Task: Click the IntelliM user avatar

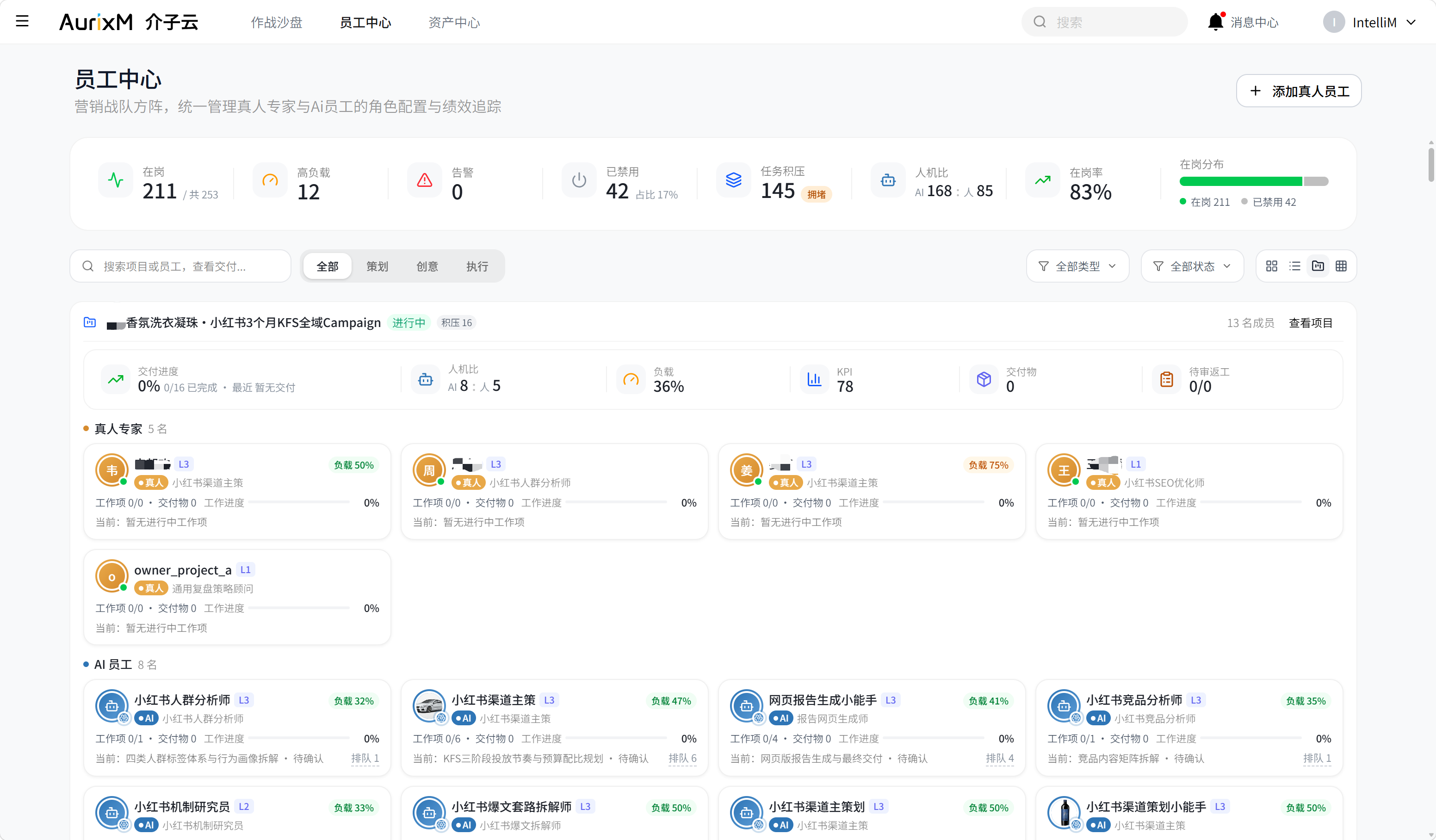Action: click(1333, 22)
